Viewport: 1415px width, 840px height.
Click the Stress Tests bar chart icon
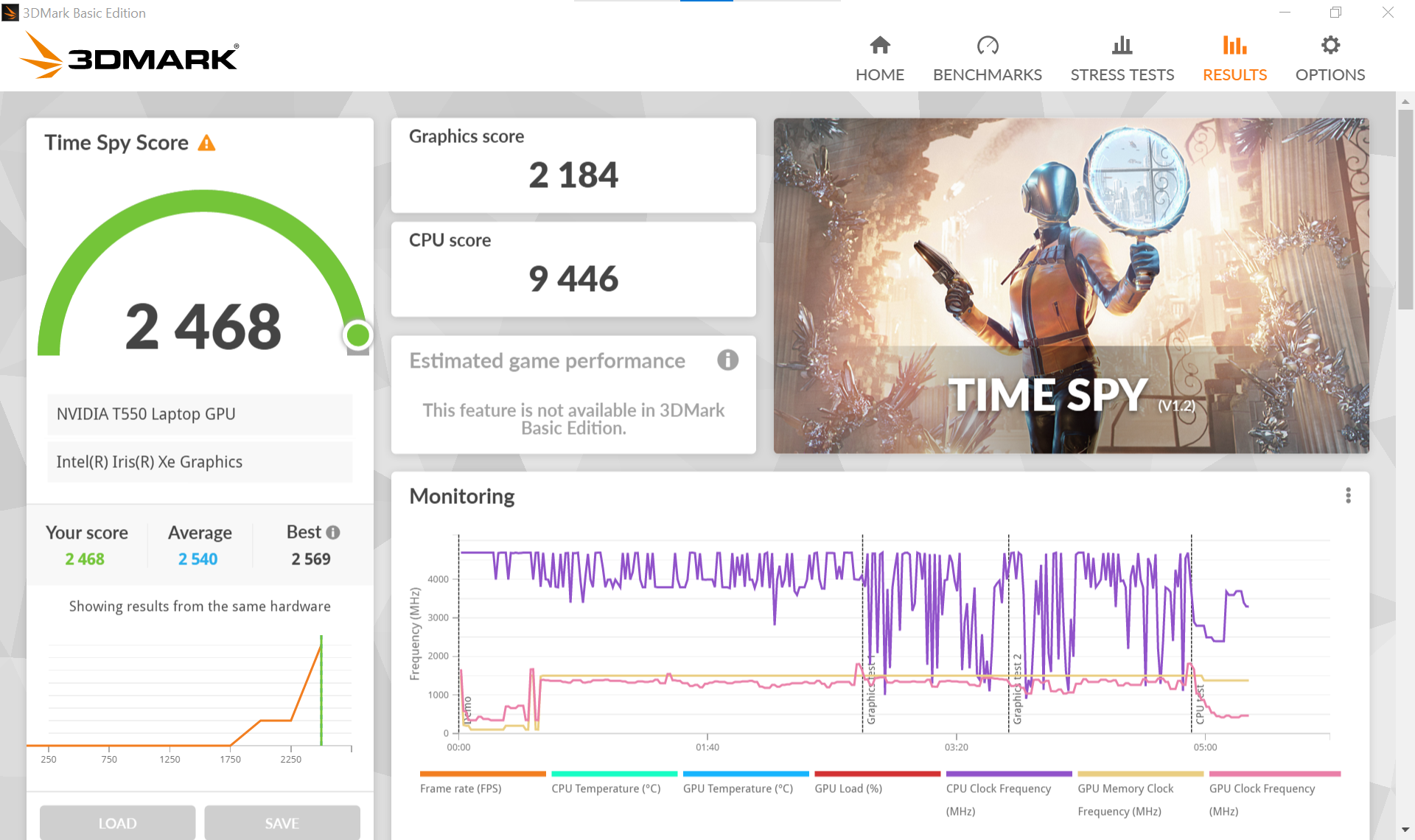coord(1122,46)
